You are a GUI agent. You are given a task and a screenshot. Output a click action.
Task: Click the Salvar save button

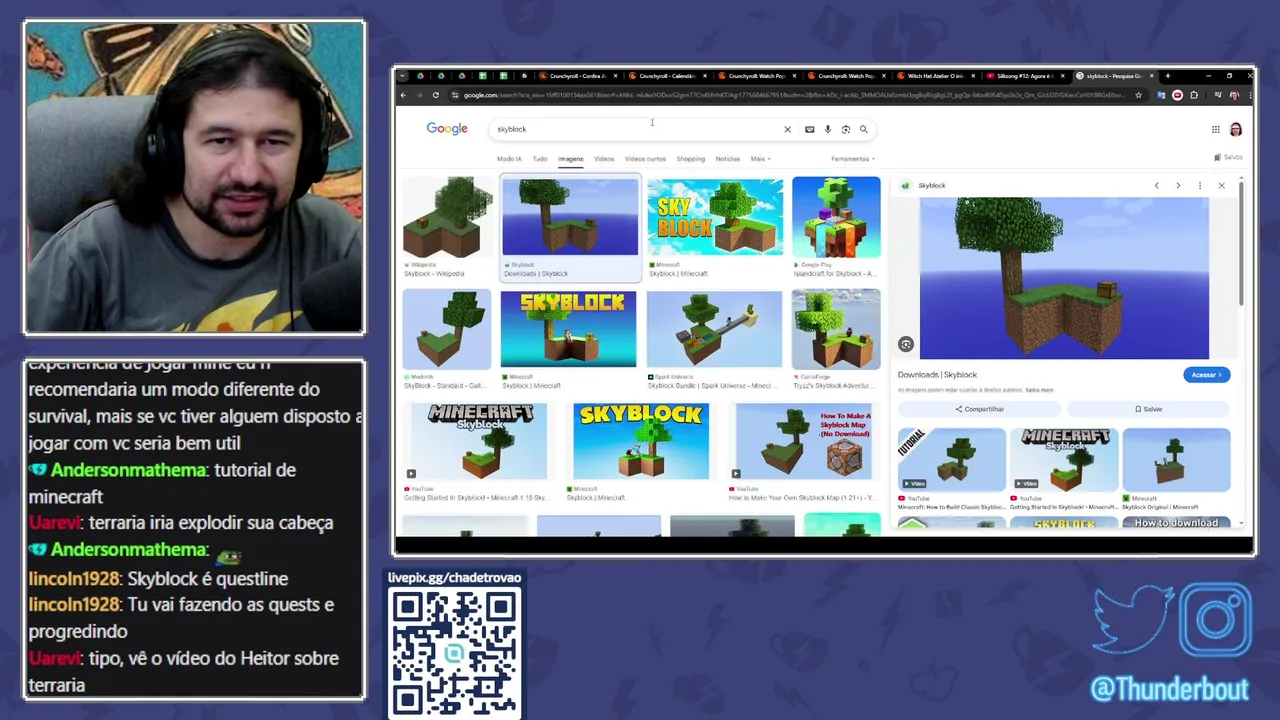point(1148,409)
